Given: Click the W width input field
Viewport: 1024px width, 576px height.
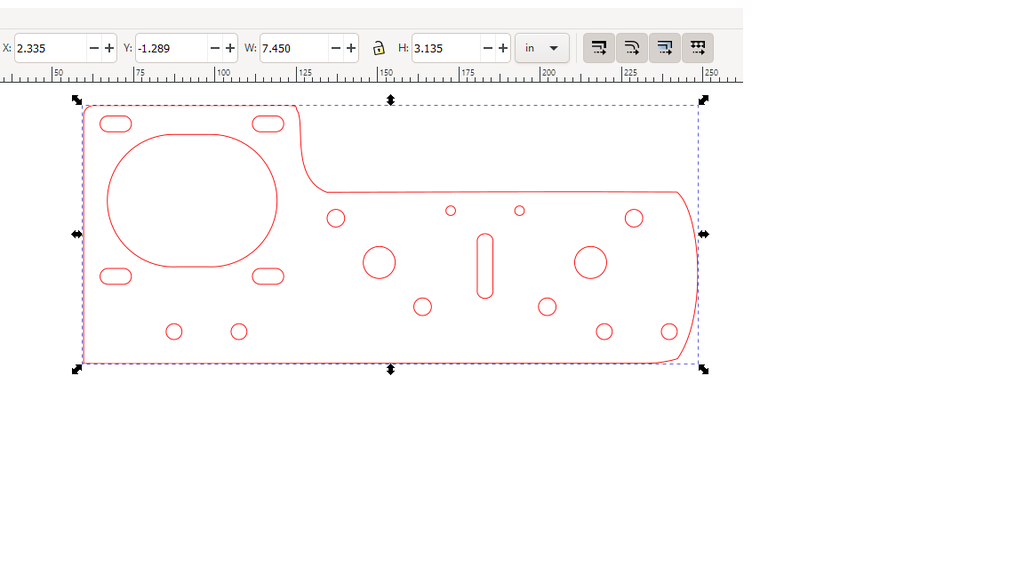Looking at the screenshot, I should coord(293,48).
